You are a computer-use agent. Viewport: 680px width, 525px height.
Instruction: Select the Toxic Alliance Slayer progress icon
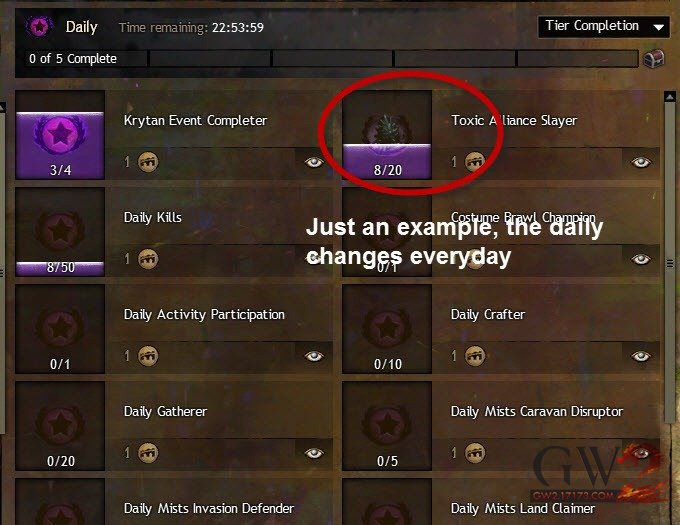tap(387, 135)
